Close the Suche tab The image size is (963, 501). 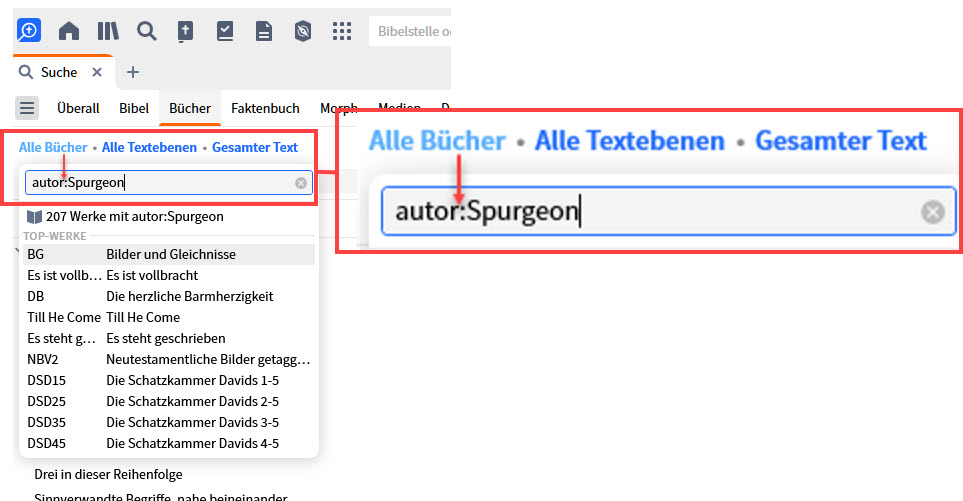[97, 72]
